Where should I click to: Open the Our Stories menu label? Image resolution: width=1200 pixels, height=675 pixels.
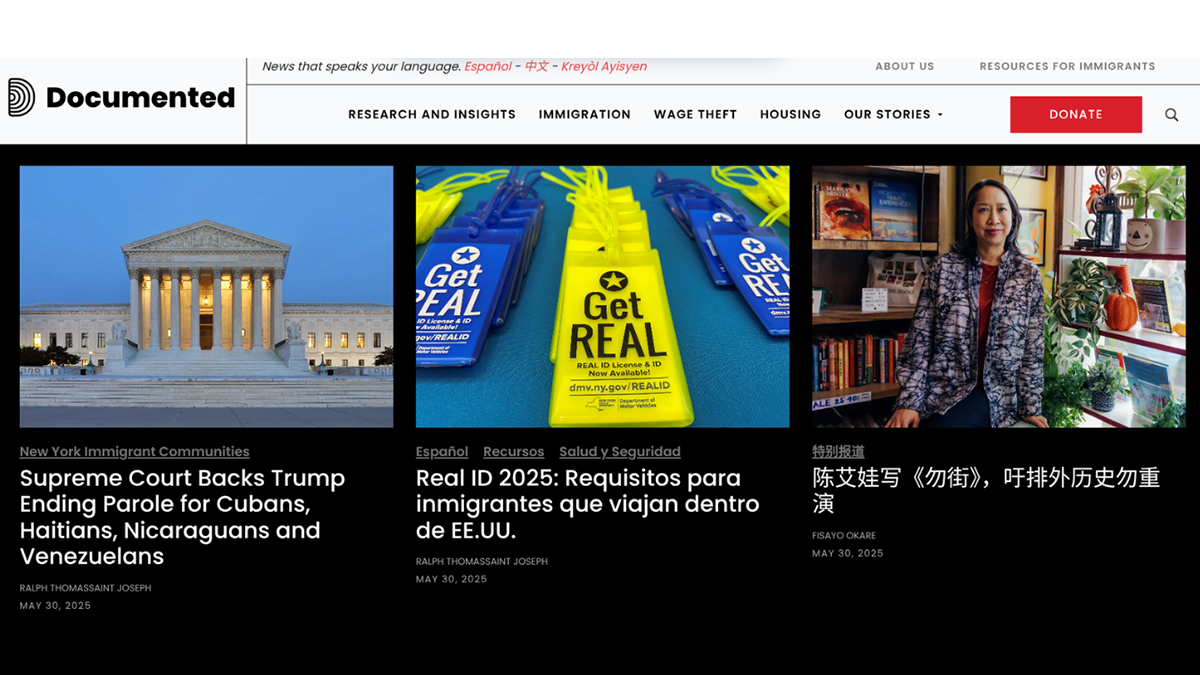pyautogui.click(x=887, y=114)
